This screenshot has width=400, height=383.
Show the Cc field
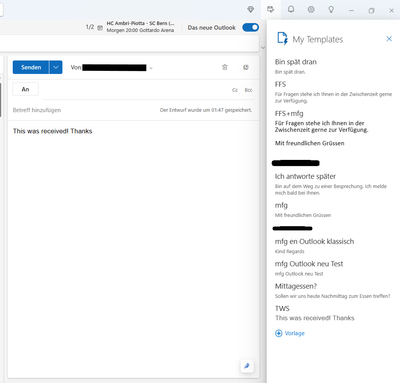tap(235, 90)
